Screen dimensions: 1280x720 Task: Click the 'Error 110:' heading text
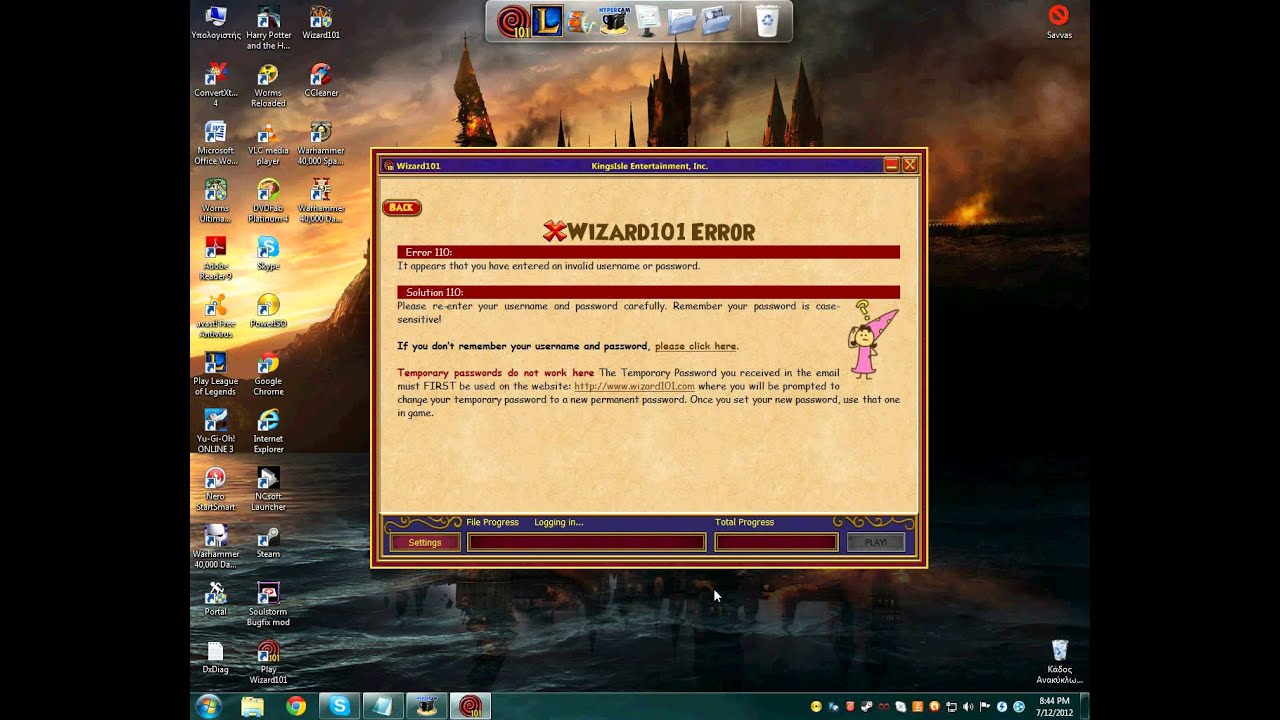[x=429, y=253]
